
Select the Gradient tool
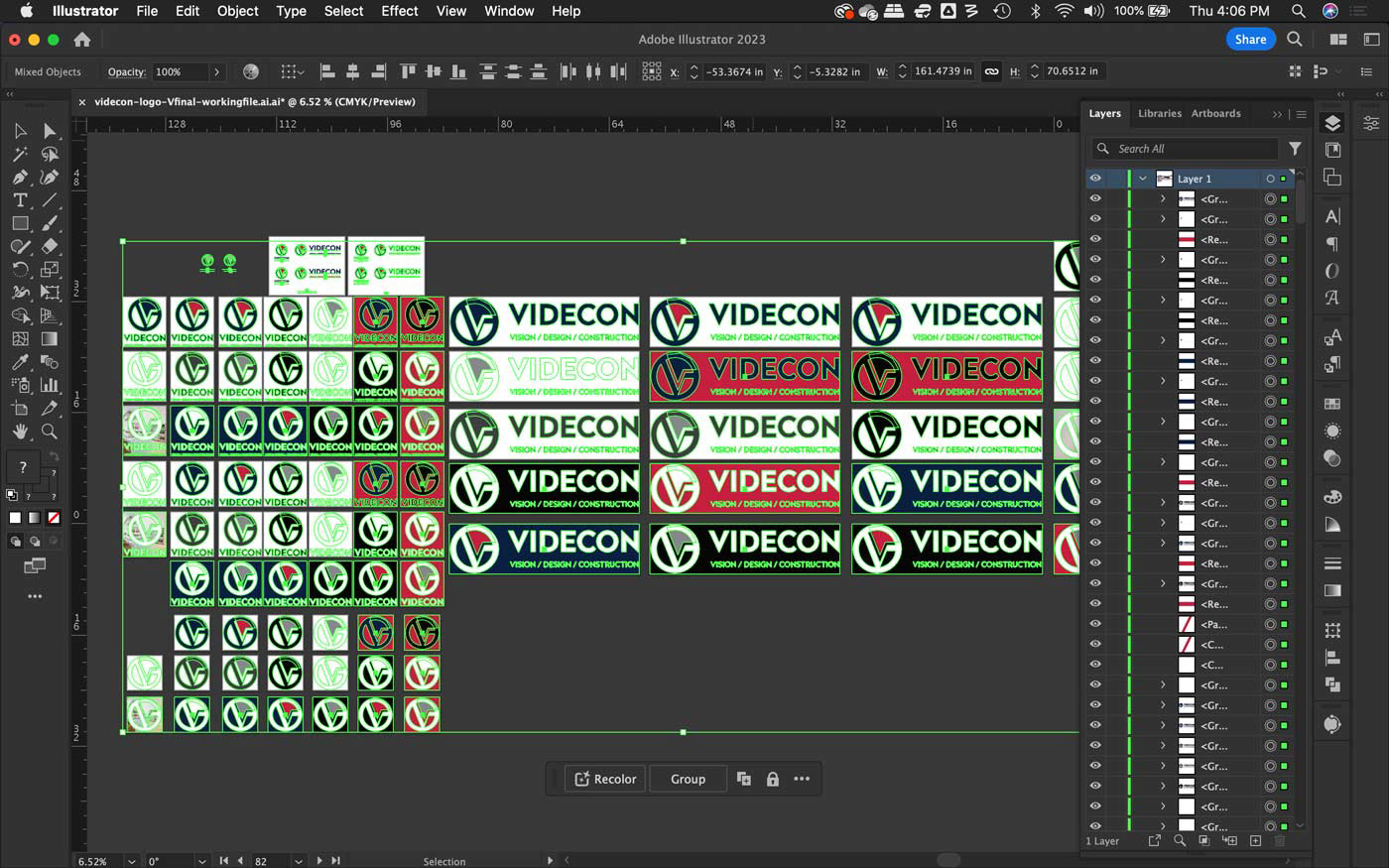click(x=50, y=338)
